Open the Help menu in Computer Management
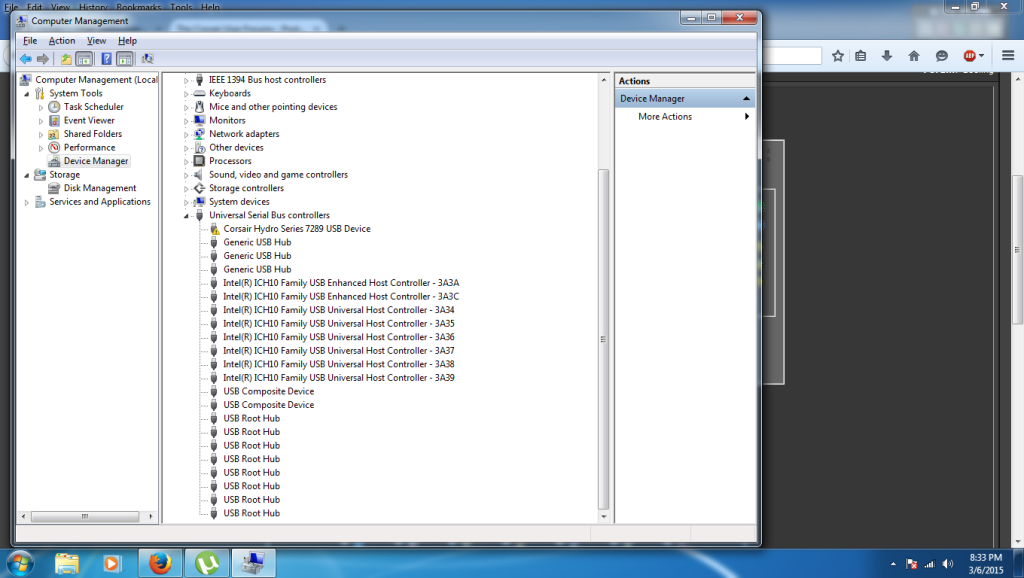1024x578 pixels. pos(127,40)
